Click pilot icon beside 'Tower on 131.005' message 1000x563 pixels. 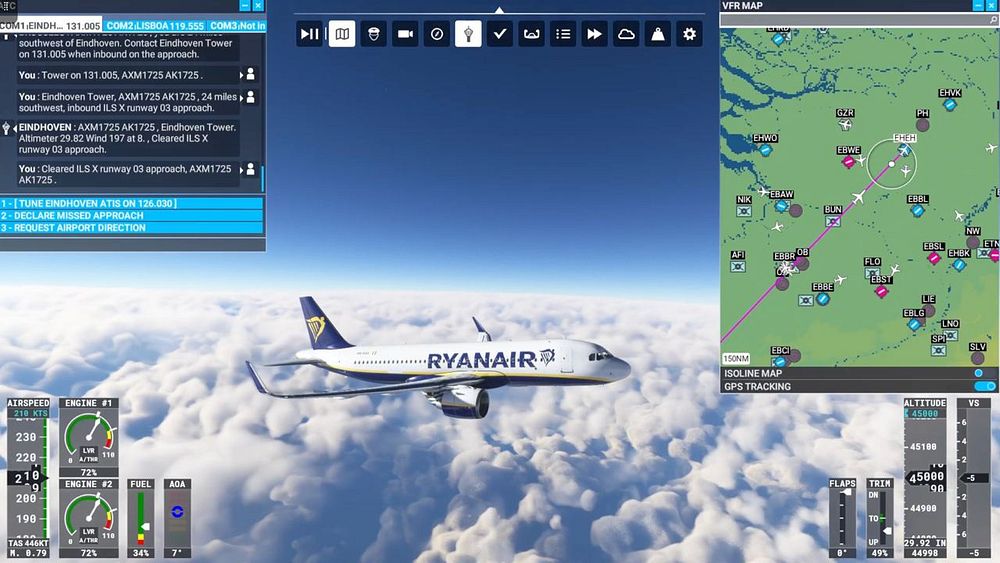coord(251,75)
